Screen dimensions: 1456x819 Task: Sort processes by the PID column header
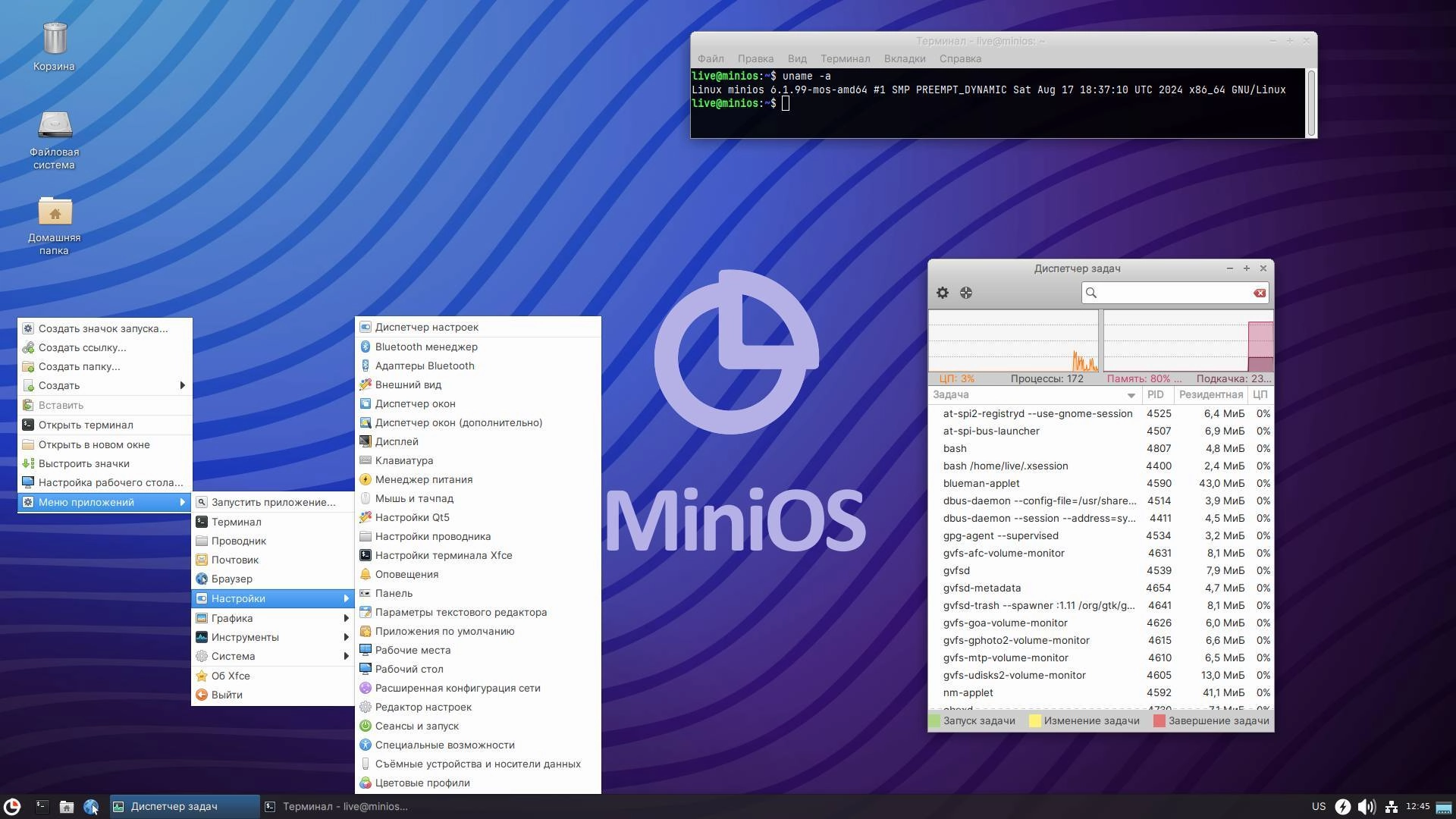1157,394
